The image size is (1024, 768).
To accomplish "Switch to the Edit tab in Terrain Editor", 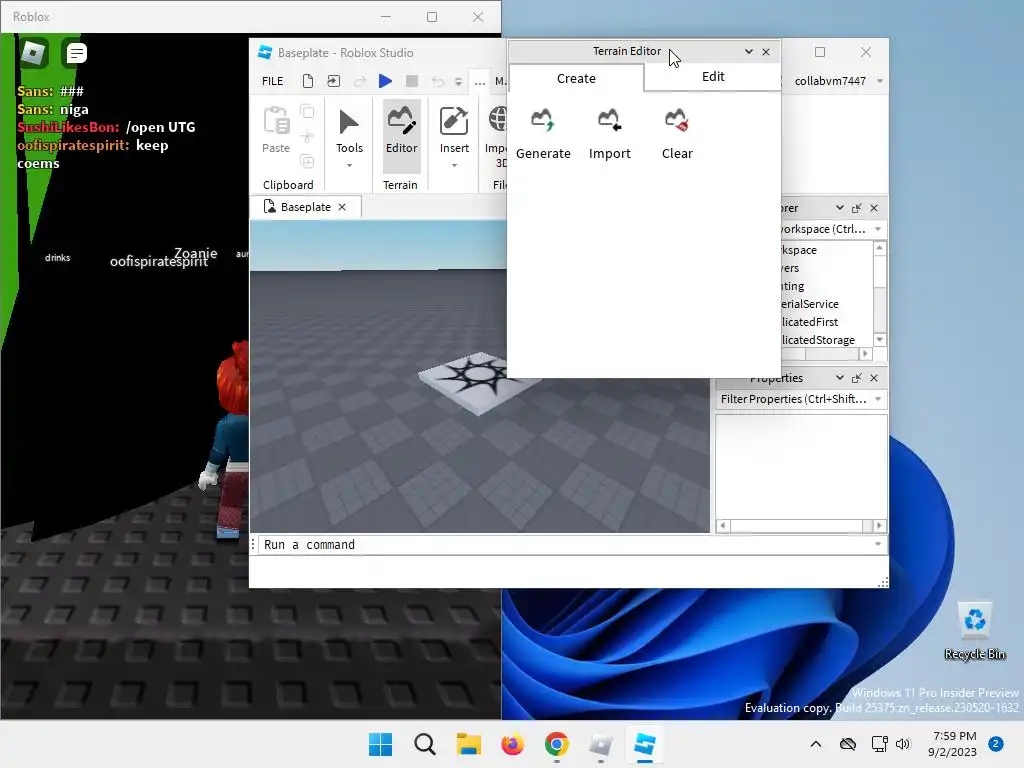I will [x=712, y=76].
